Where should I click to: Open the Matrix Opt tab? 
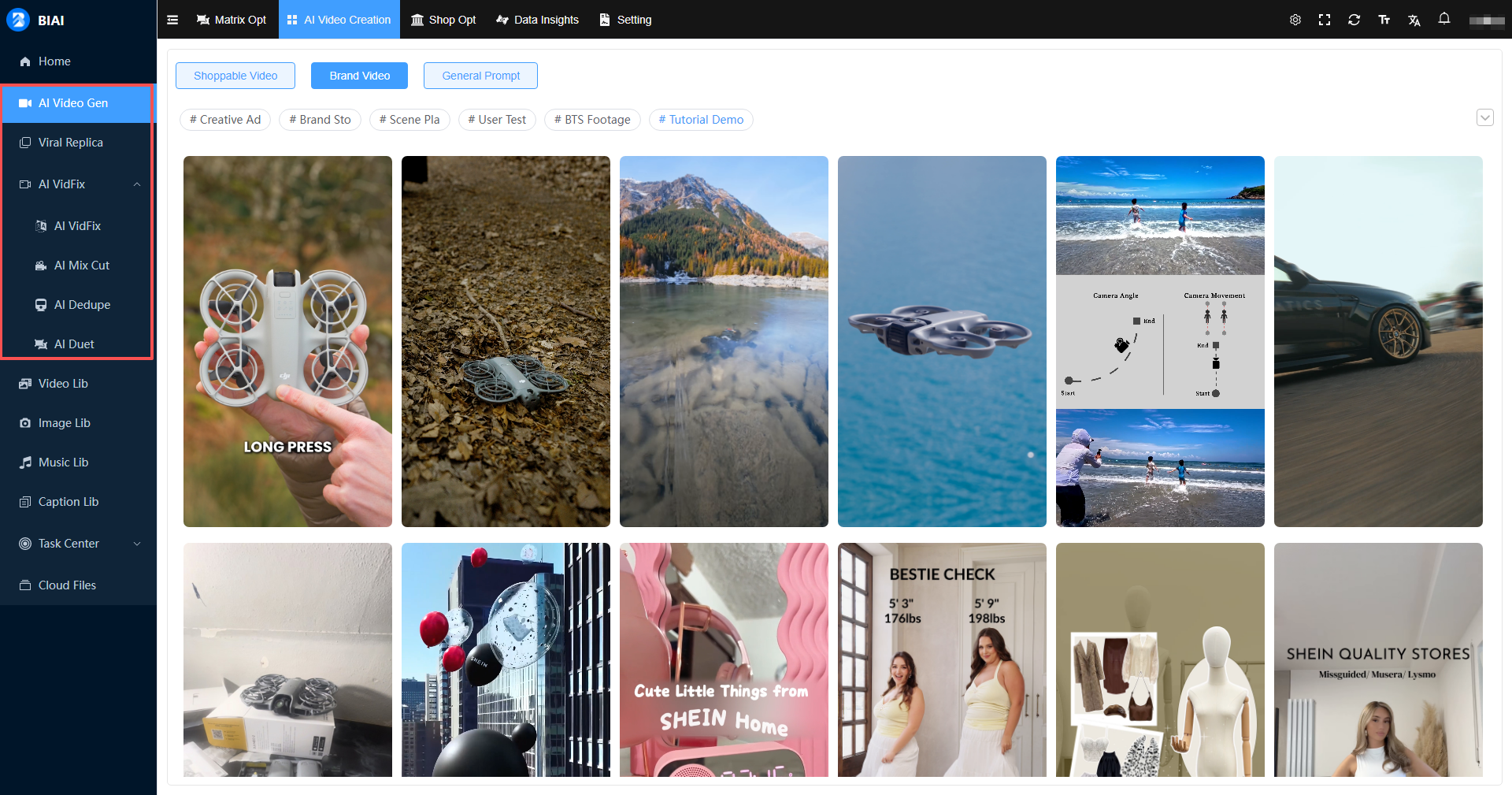click(x=232, y=20)
